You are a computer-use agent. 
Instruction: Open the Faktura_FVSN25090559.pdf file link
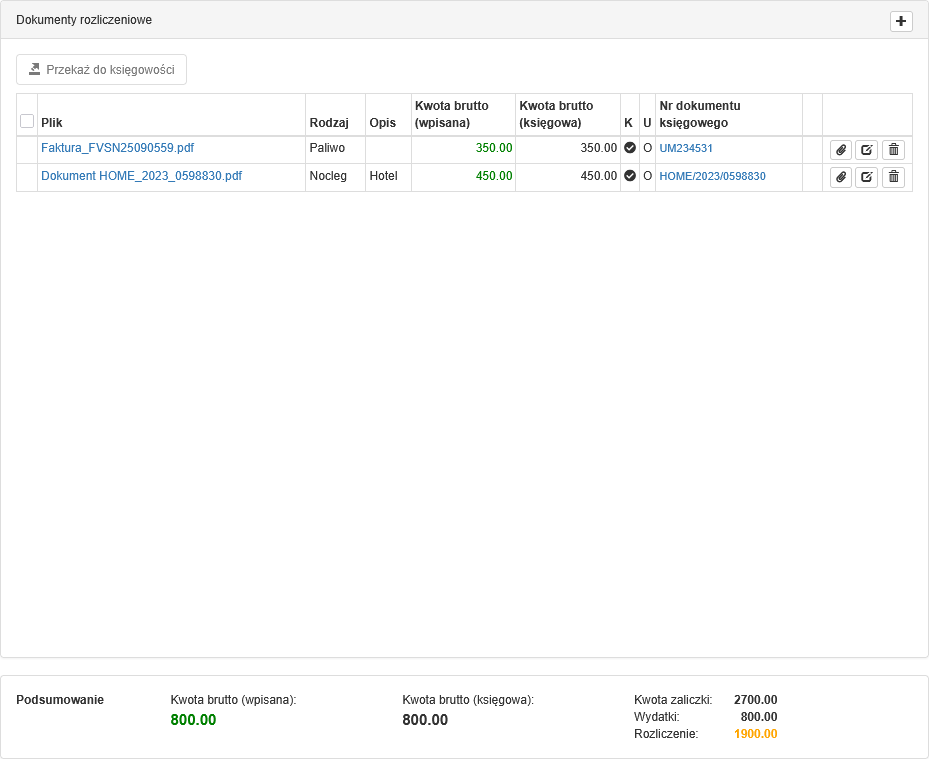click(117, 148)
